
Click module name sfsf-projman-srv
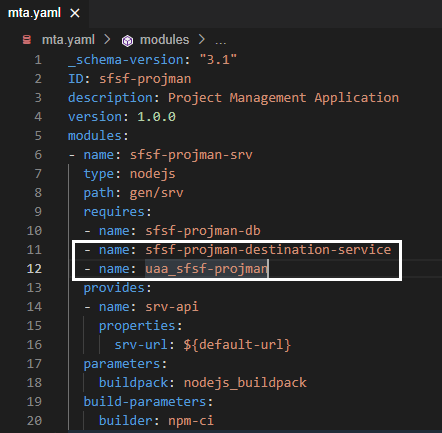(x=191, y=155)
